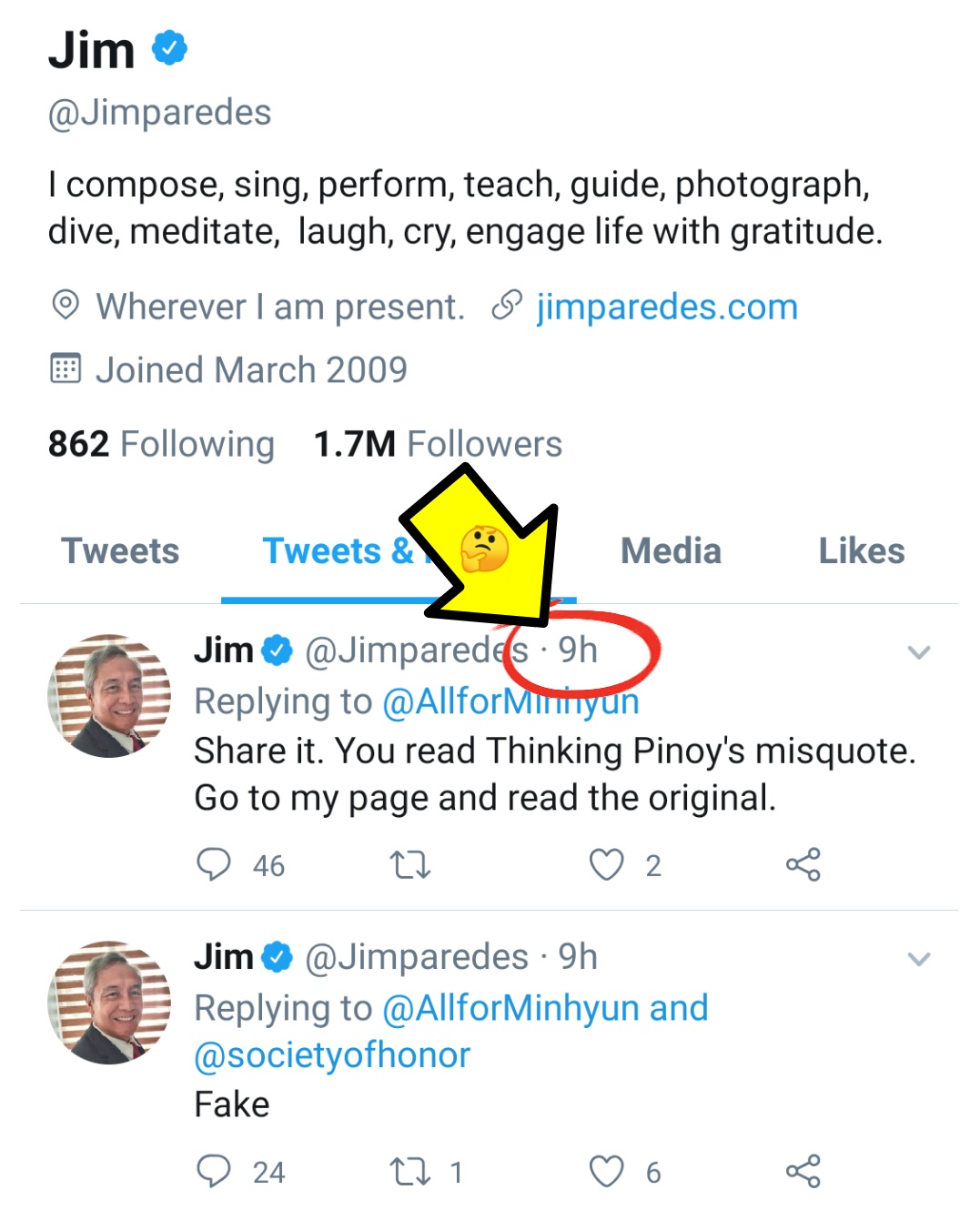
Task: Open the Media tab
Action: 671,551
